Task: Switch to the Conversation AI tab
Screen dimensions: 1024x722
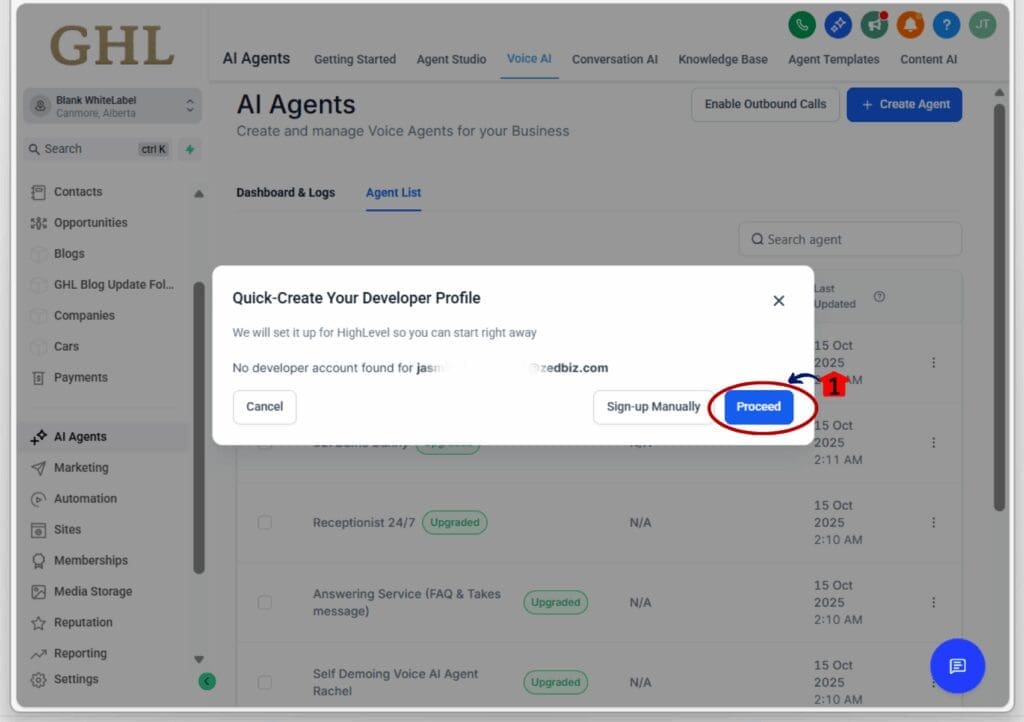Action: click(x=614, y=59)
